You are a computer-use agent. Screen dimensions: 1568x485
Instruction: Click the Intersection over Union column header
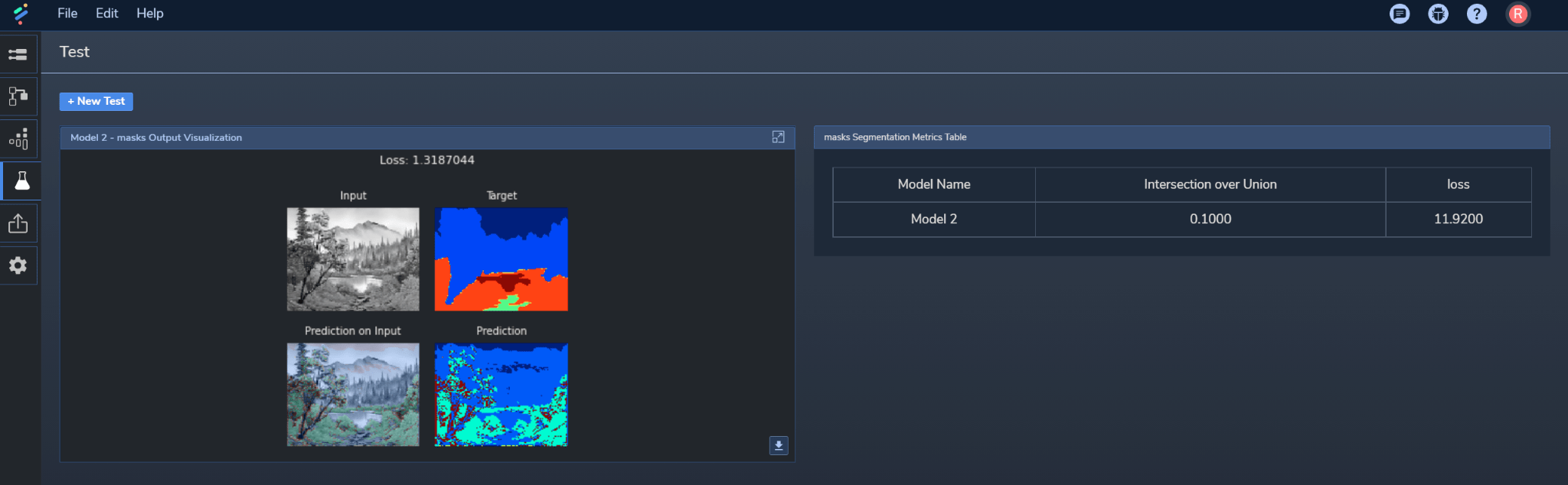point(1210,184)
